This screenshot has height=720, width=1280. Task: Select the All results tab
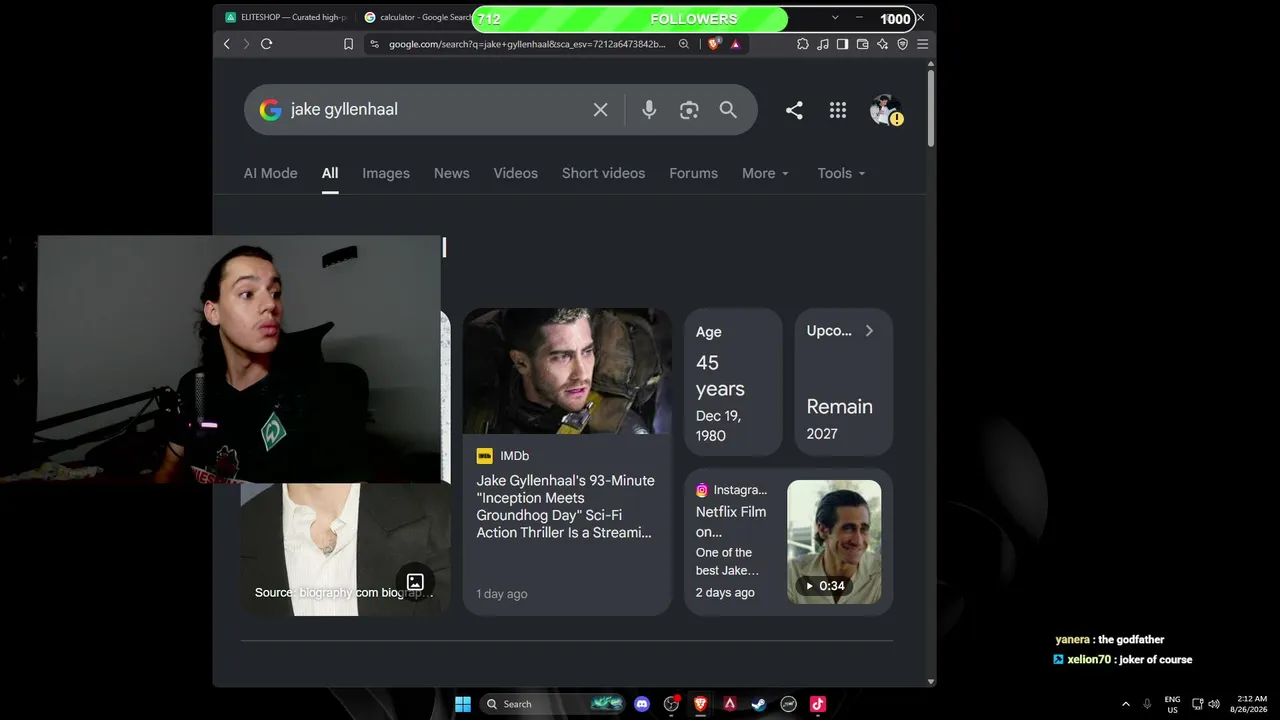coord(330,173)
